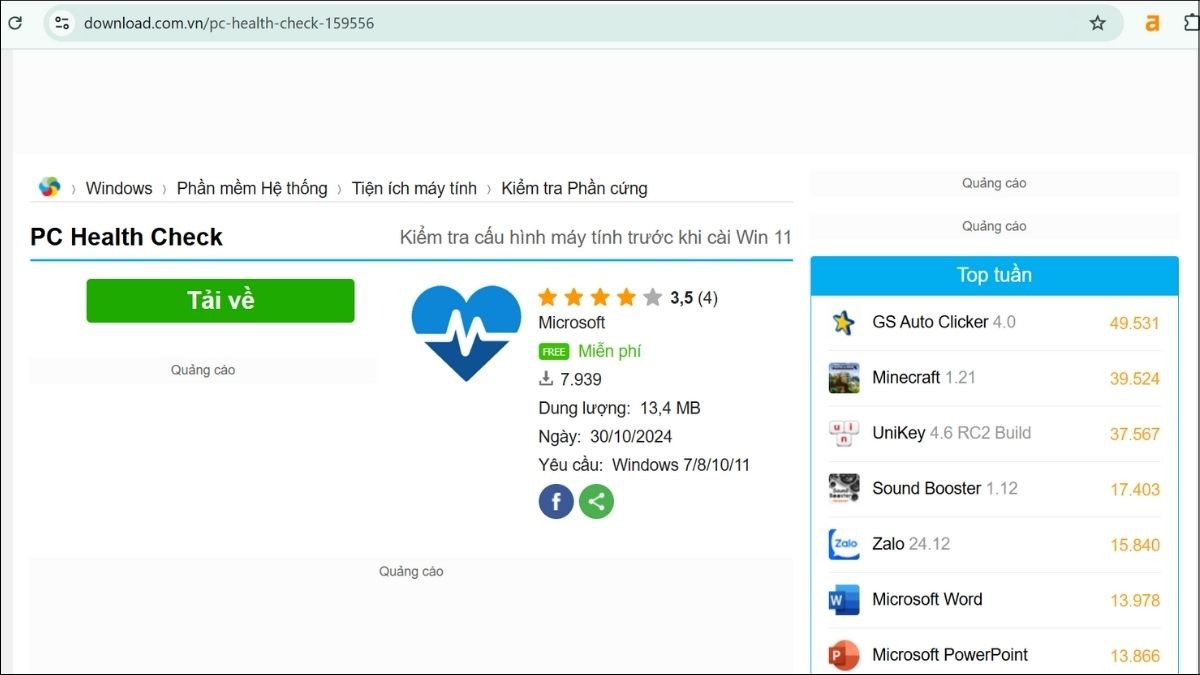This screenshot has width=1200, height=675.
Task: Click the 49.531 download count
Action: [x=1134, y=323]
